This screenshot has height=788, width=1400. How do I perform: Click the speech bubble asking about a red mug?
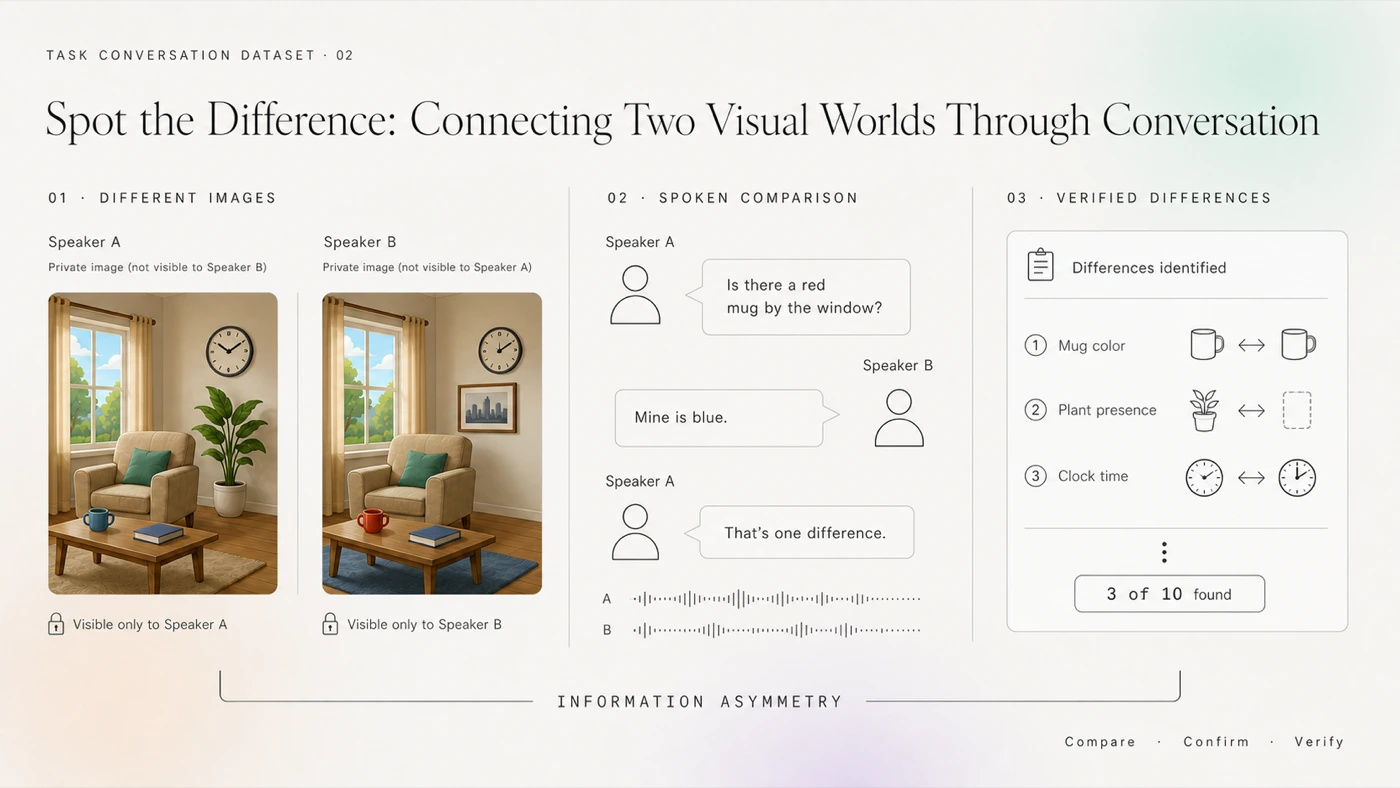[798, 297]
